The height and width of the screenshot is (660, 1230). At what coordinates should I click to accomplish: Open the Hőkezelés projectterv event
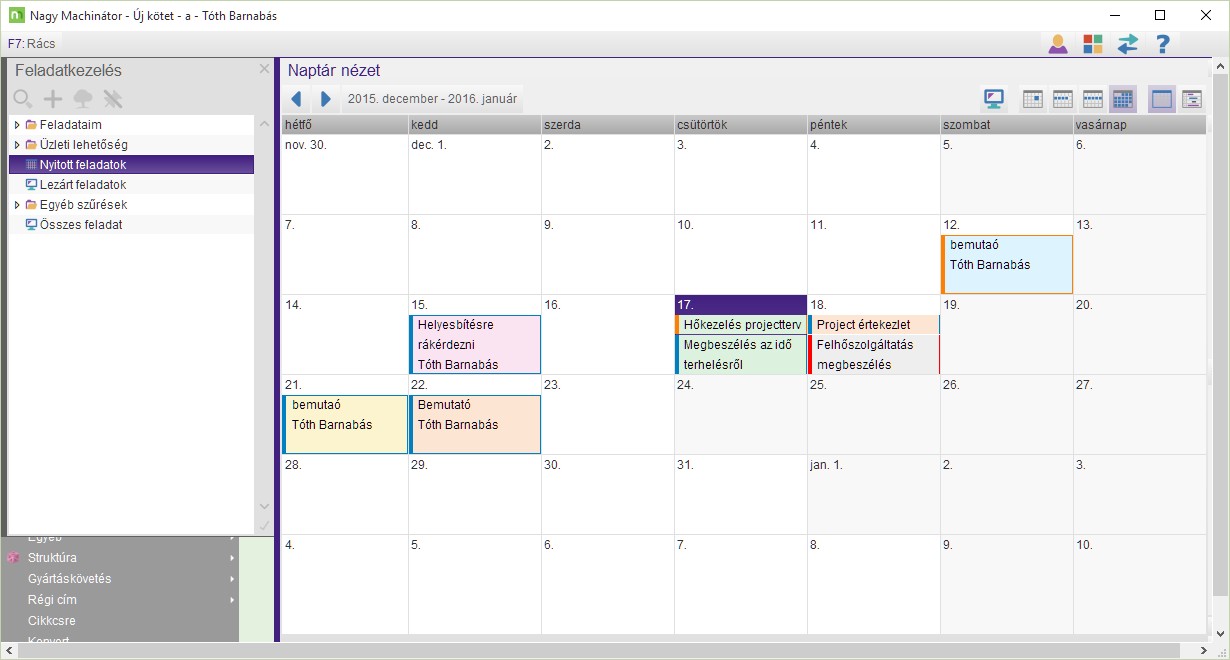pyautogui.click(x=741, y=324)
